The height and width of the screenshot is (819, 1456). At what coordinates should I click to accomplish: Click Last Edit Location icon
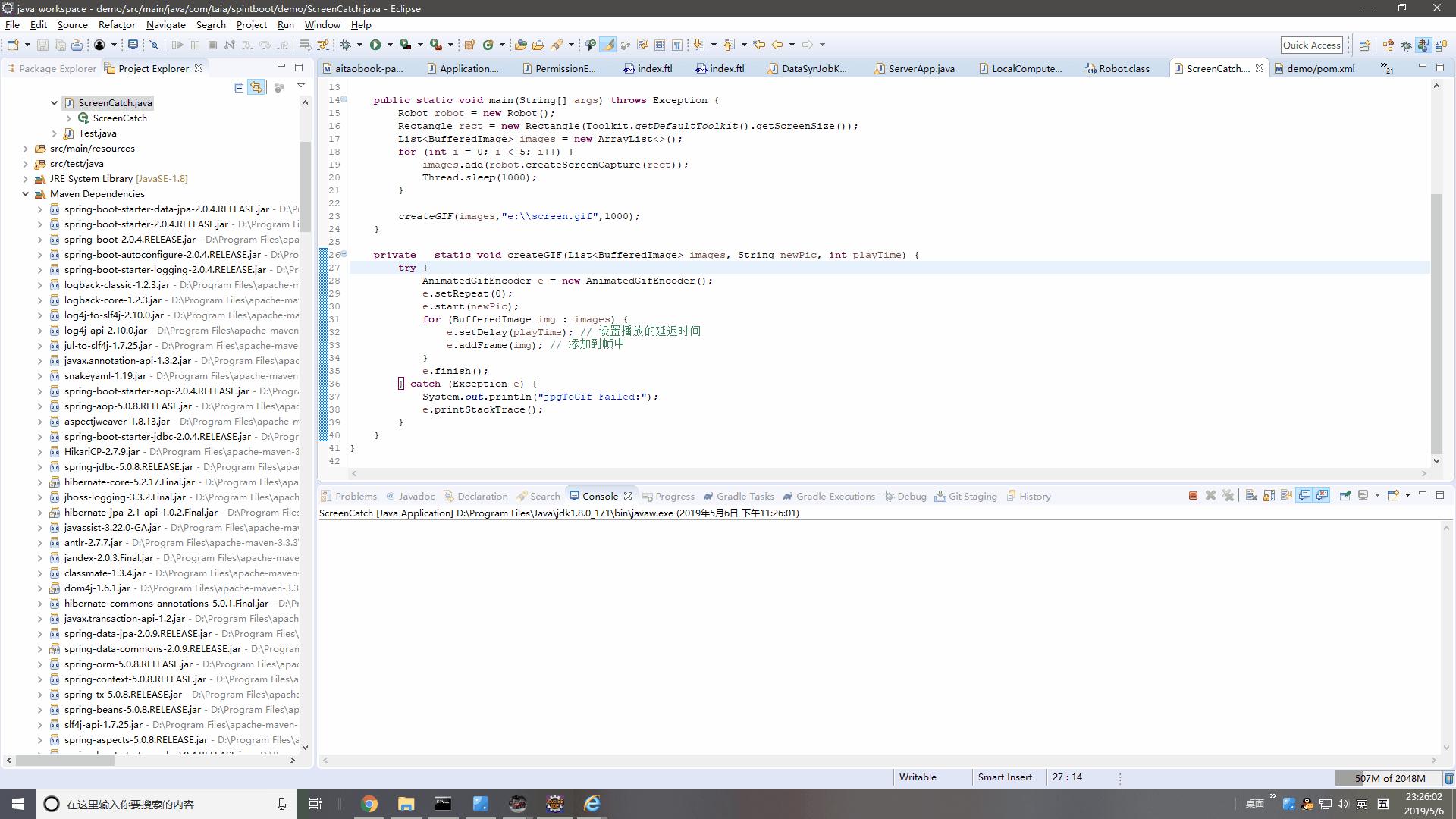click(x=759, y=45)
